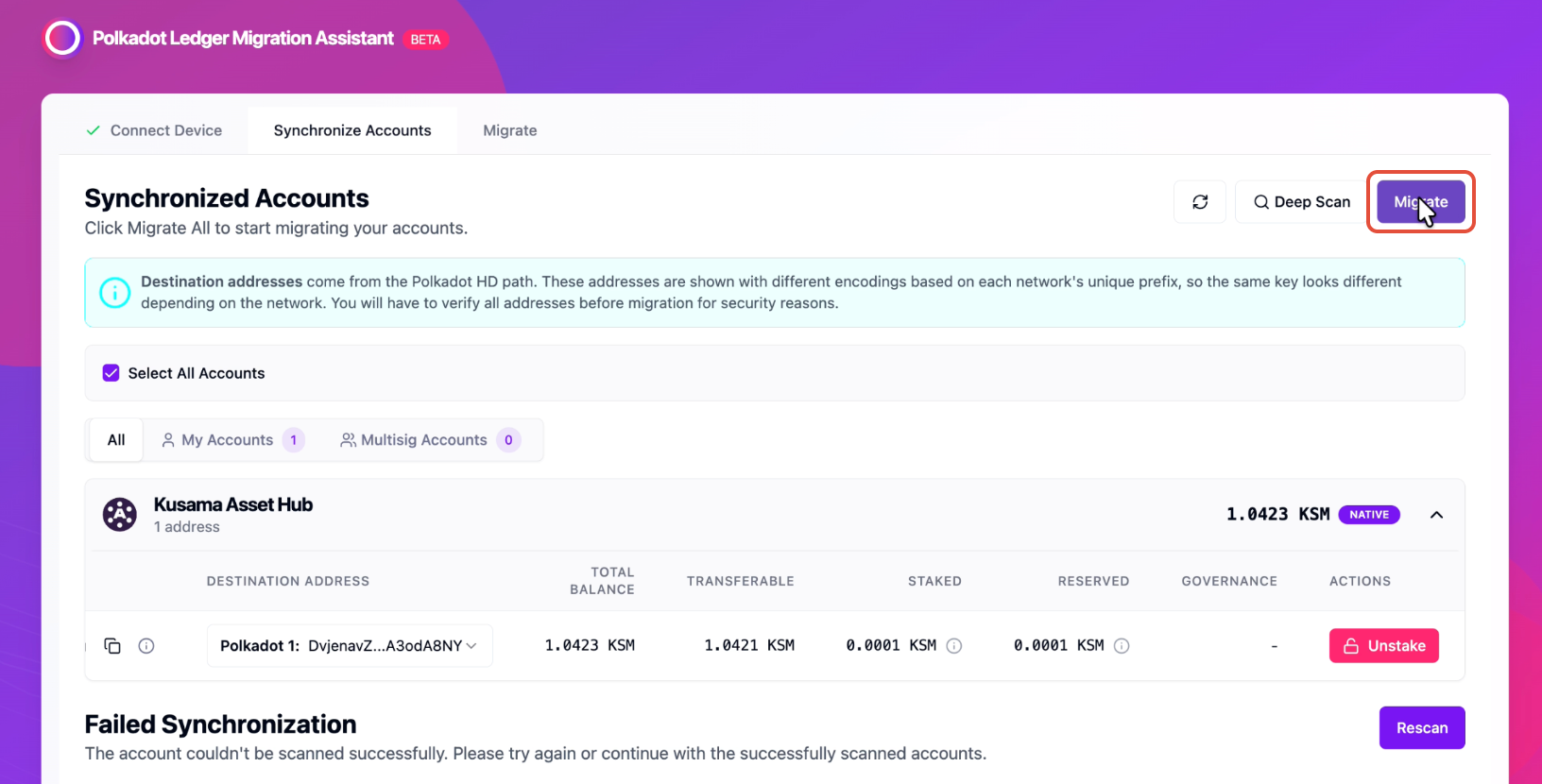Collapse the Kusama Asset Hub section chevron
This screenshot has height=784, width=1542.
(1436, 515)
